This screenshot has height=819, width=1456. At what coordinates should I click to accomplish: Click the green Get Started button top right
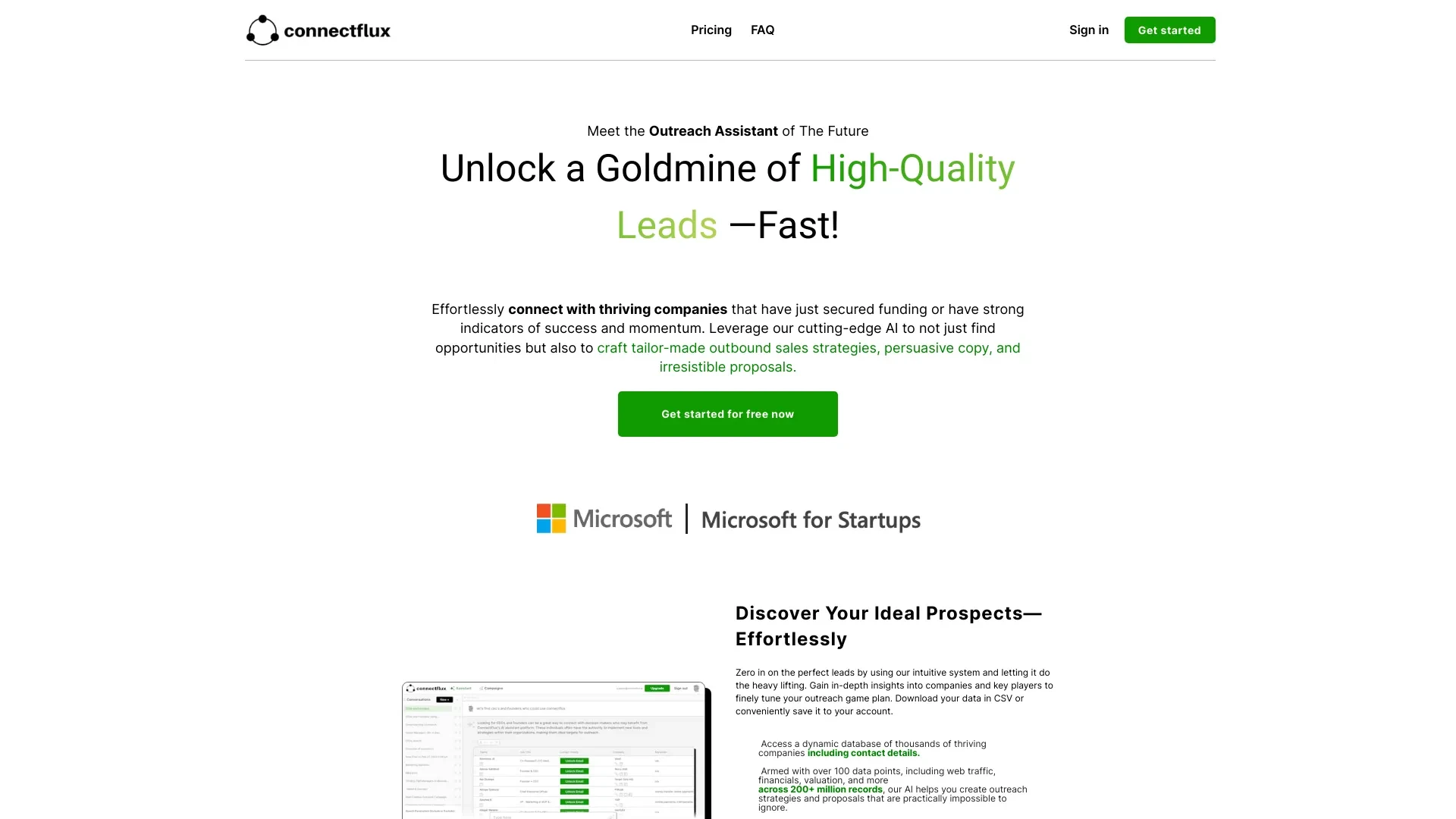click(1169, 30)
